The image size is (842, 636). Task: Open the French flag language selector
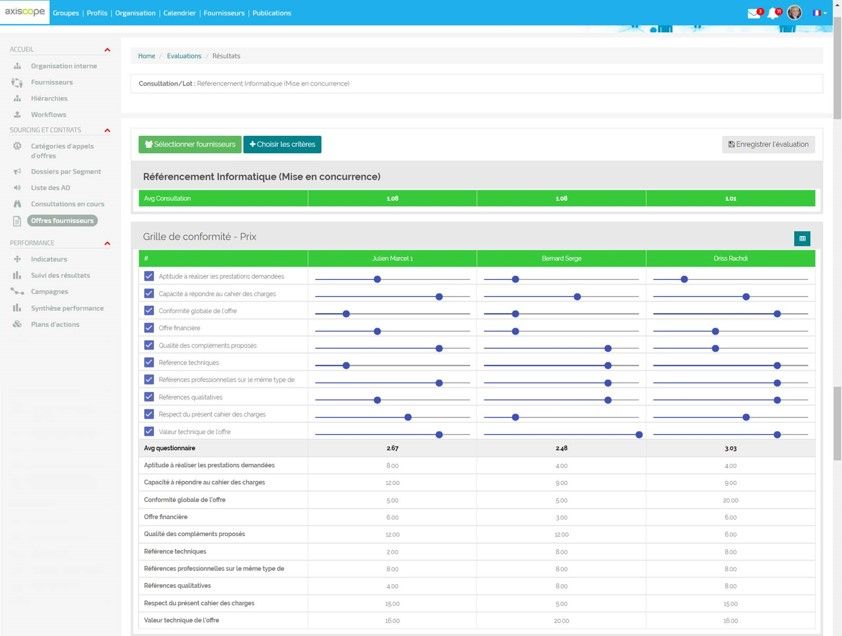818,13
